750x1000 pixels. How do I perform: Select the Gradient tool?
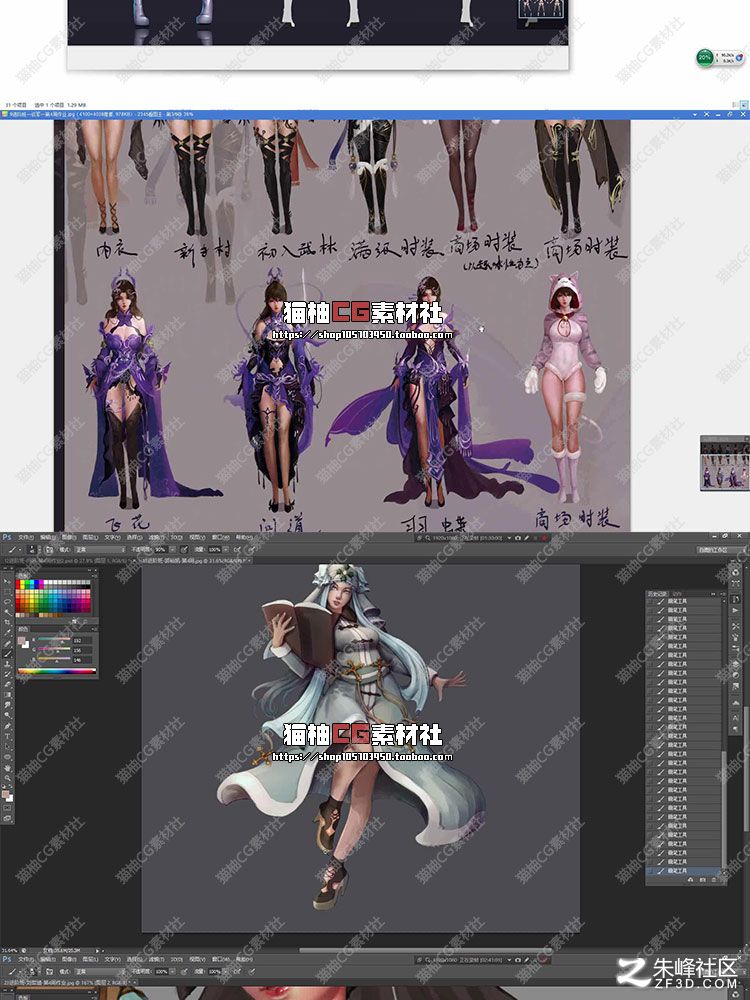7,695
